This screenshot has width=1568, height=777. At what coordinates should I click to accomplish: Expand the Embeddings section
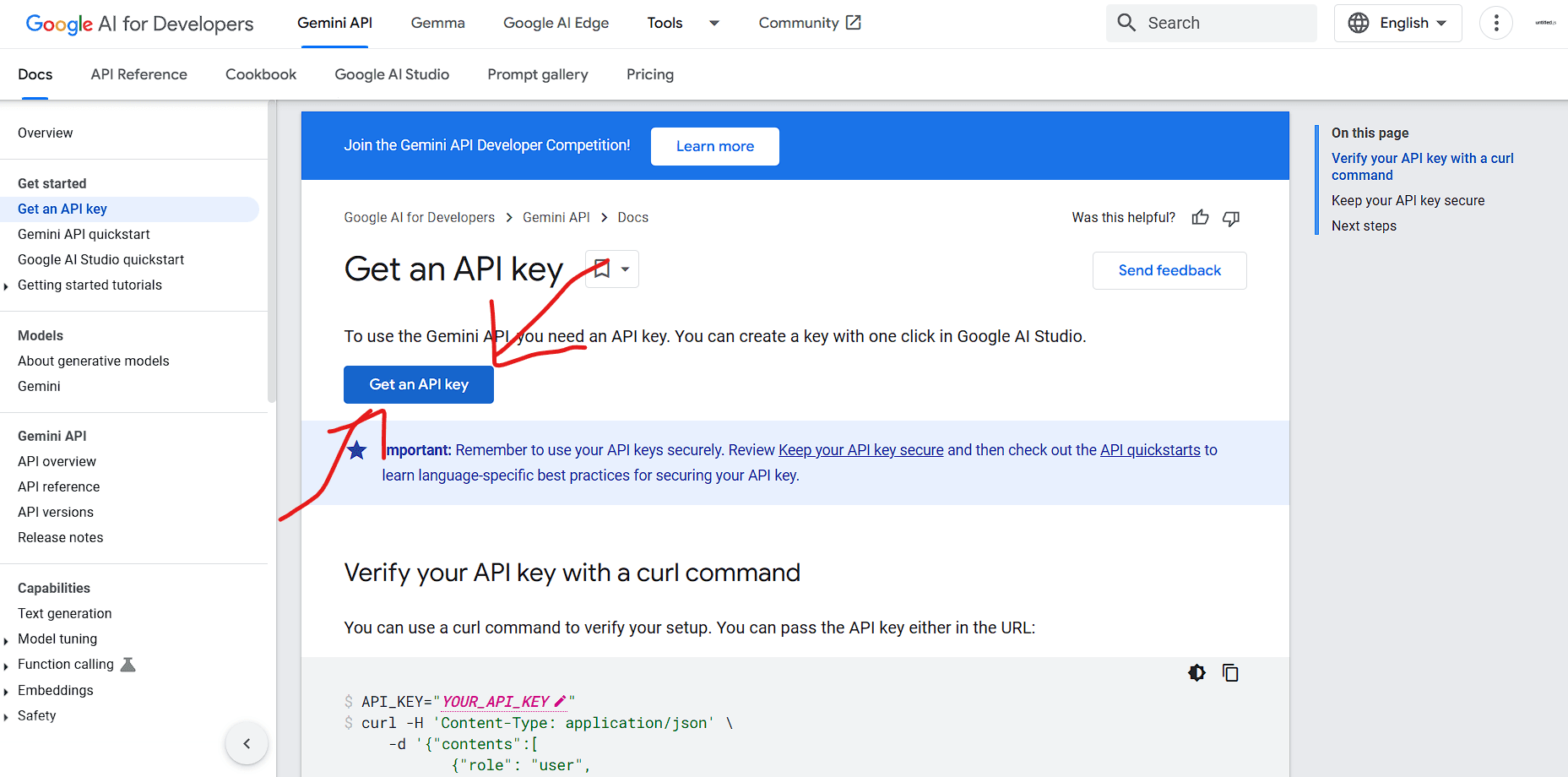click(x=7, y=692)
